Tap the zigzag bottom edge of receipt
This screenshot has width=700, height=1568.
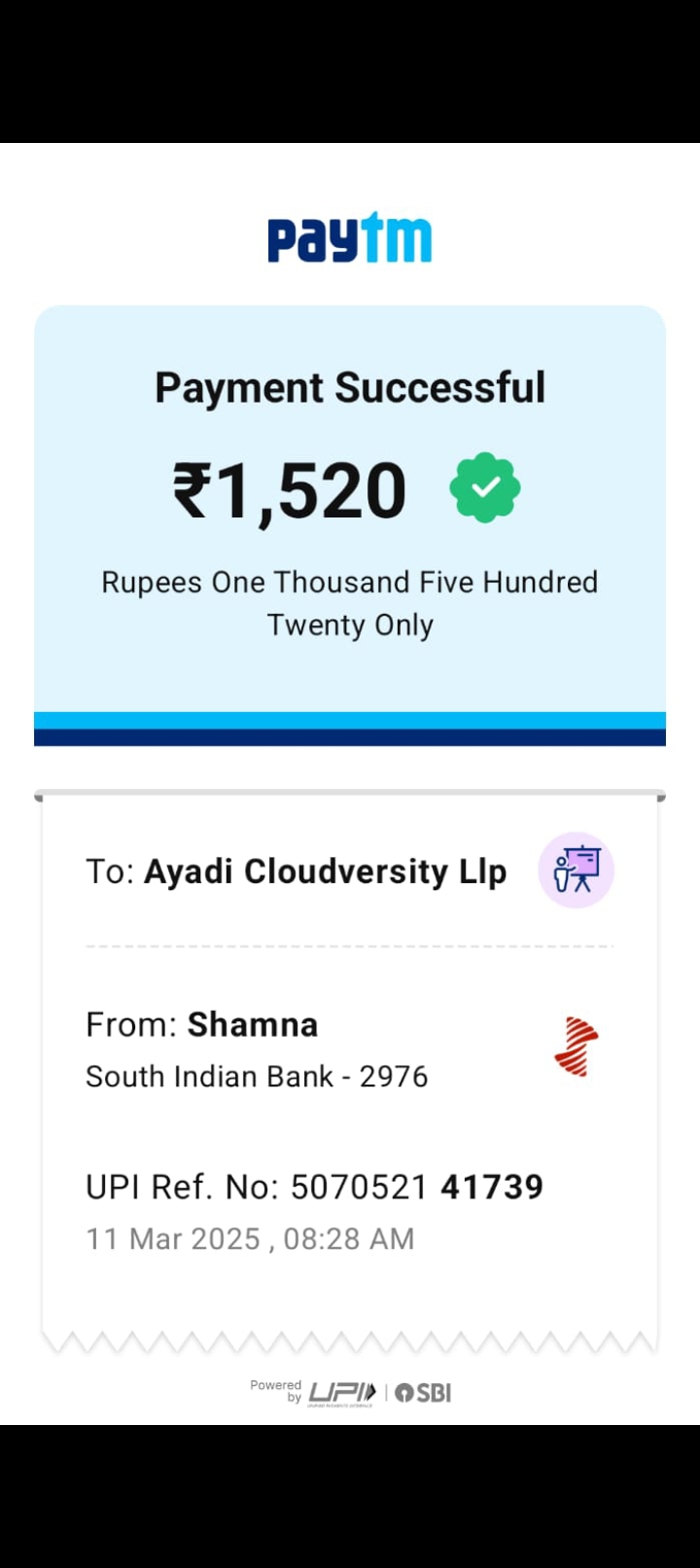point(350,1343)
